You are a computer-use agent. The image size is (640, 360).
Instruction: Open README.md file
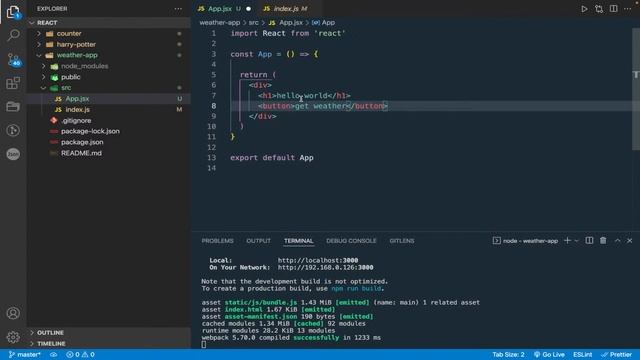pos(109,153)
